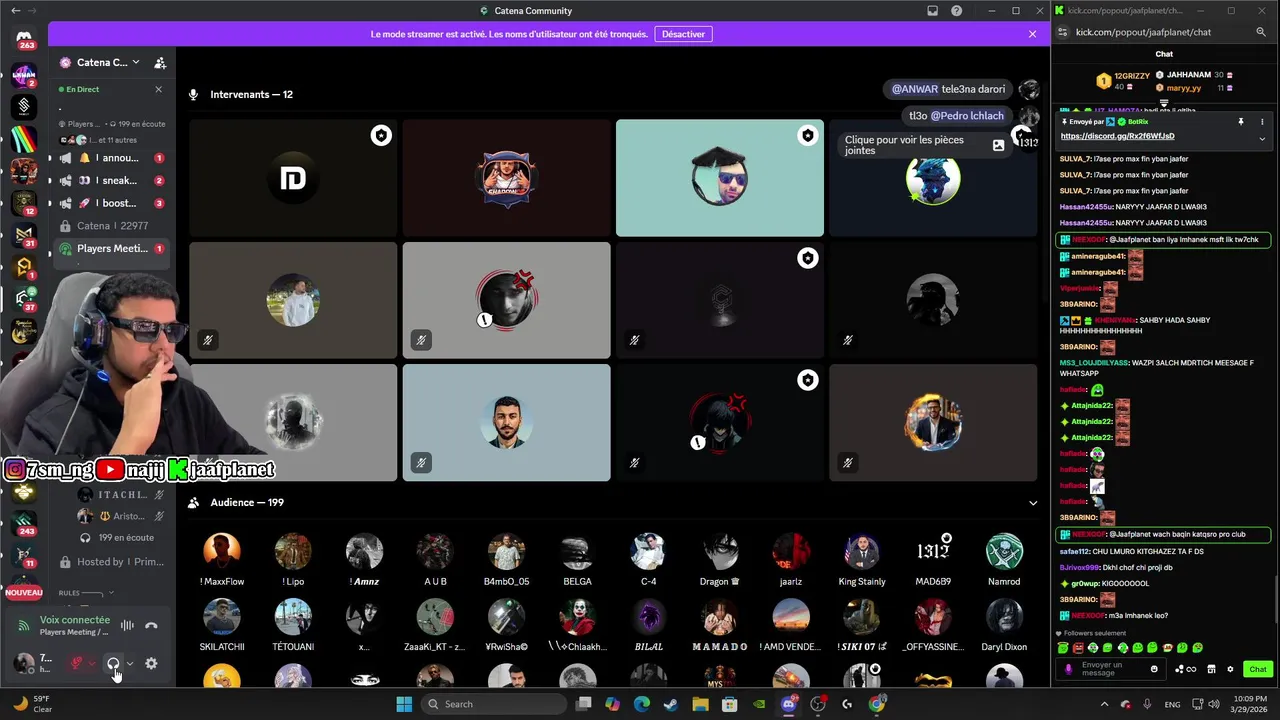The height and width of the screenshot is (720, 1280).
Task: Click the ITACHI listener in sidebar
Action: coord(121,495)
